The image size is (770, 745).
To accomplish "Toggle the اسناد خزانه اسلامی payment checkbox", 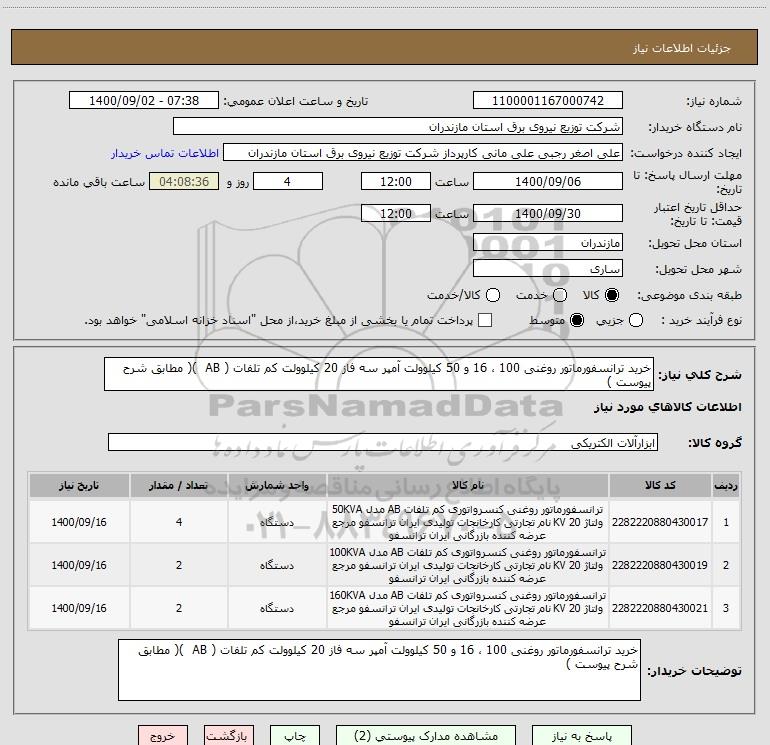I will [x=485, y=320].
